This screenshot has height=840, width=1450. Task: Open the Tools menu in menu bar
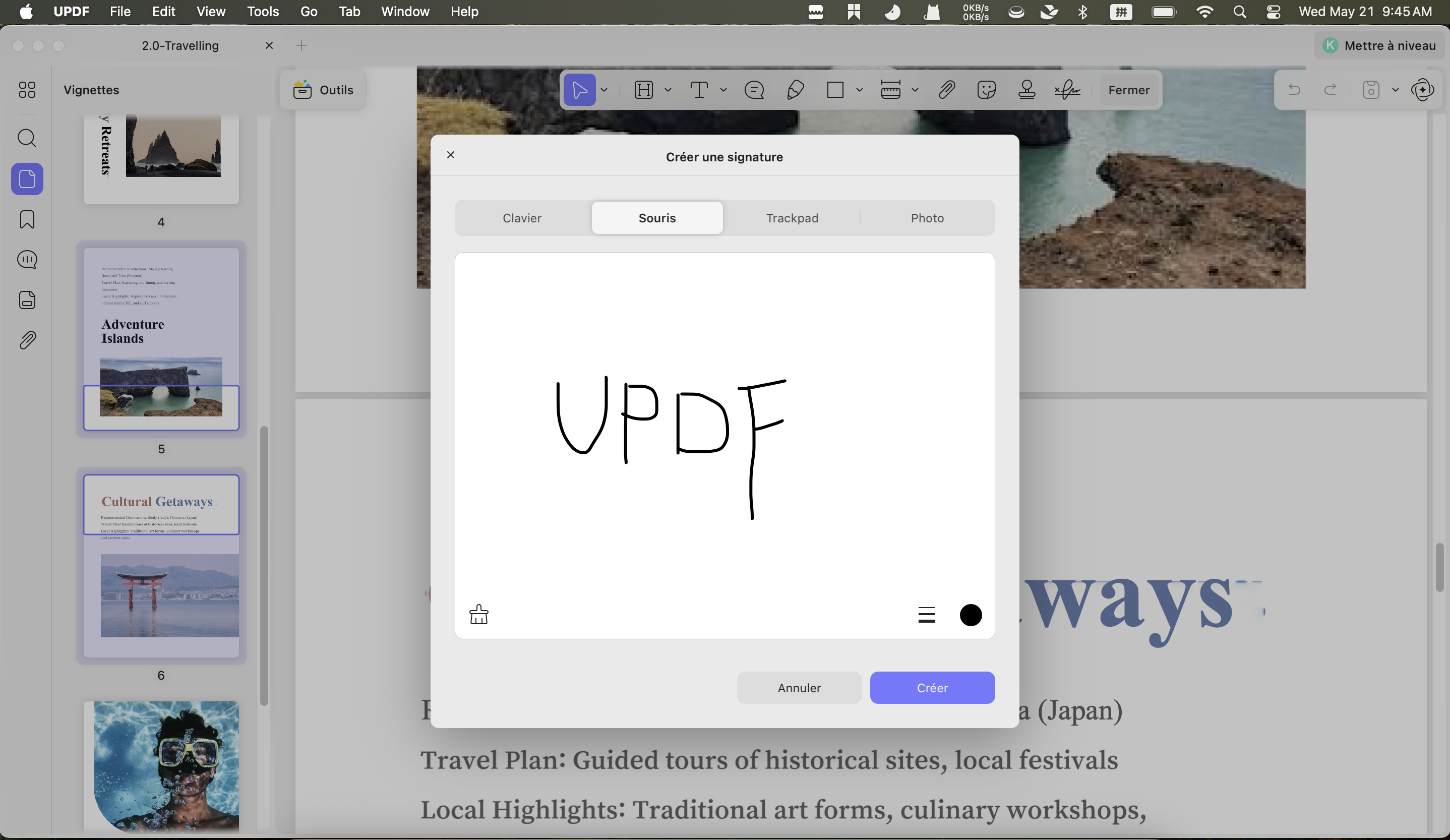pyautogui.click(x=263, y=12)
